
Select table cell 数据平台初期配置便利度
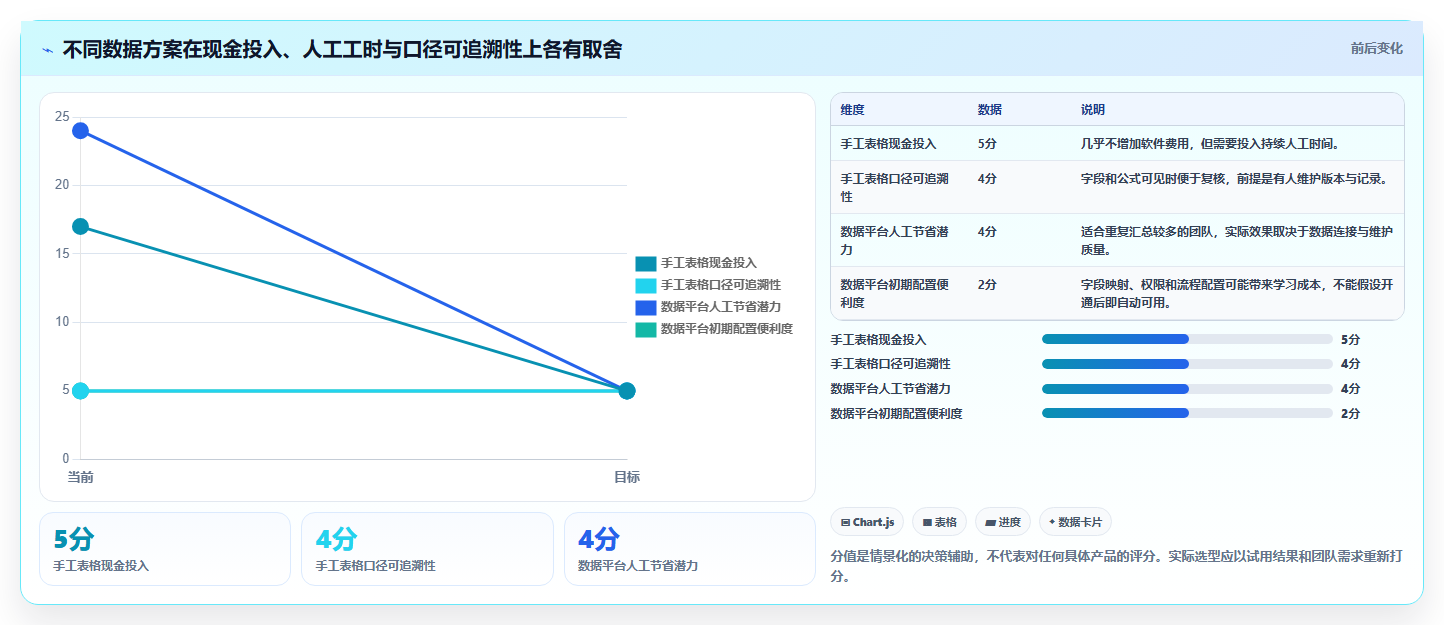pos(895,293)
